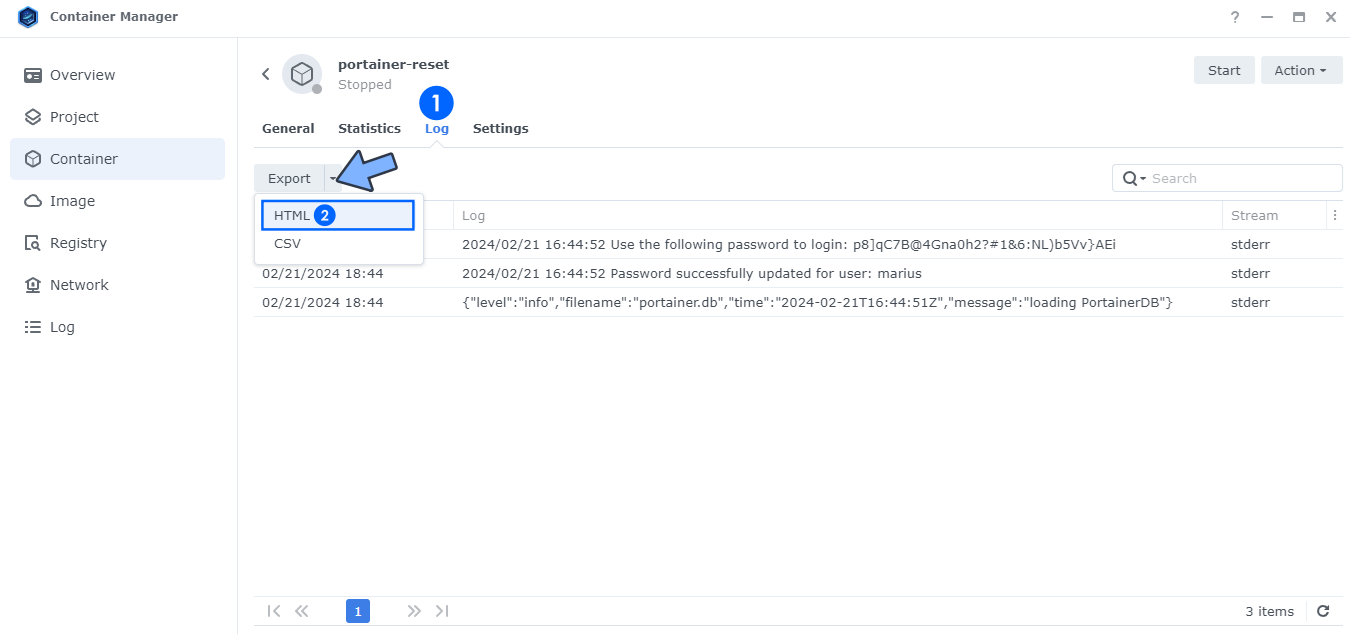The image size is (1350, 634).
Task: Open the Container section
Action: (x=84, y=158)
